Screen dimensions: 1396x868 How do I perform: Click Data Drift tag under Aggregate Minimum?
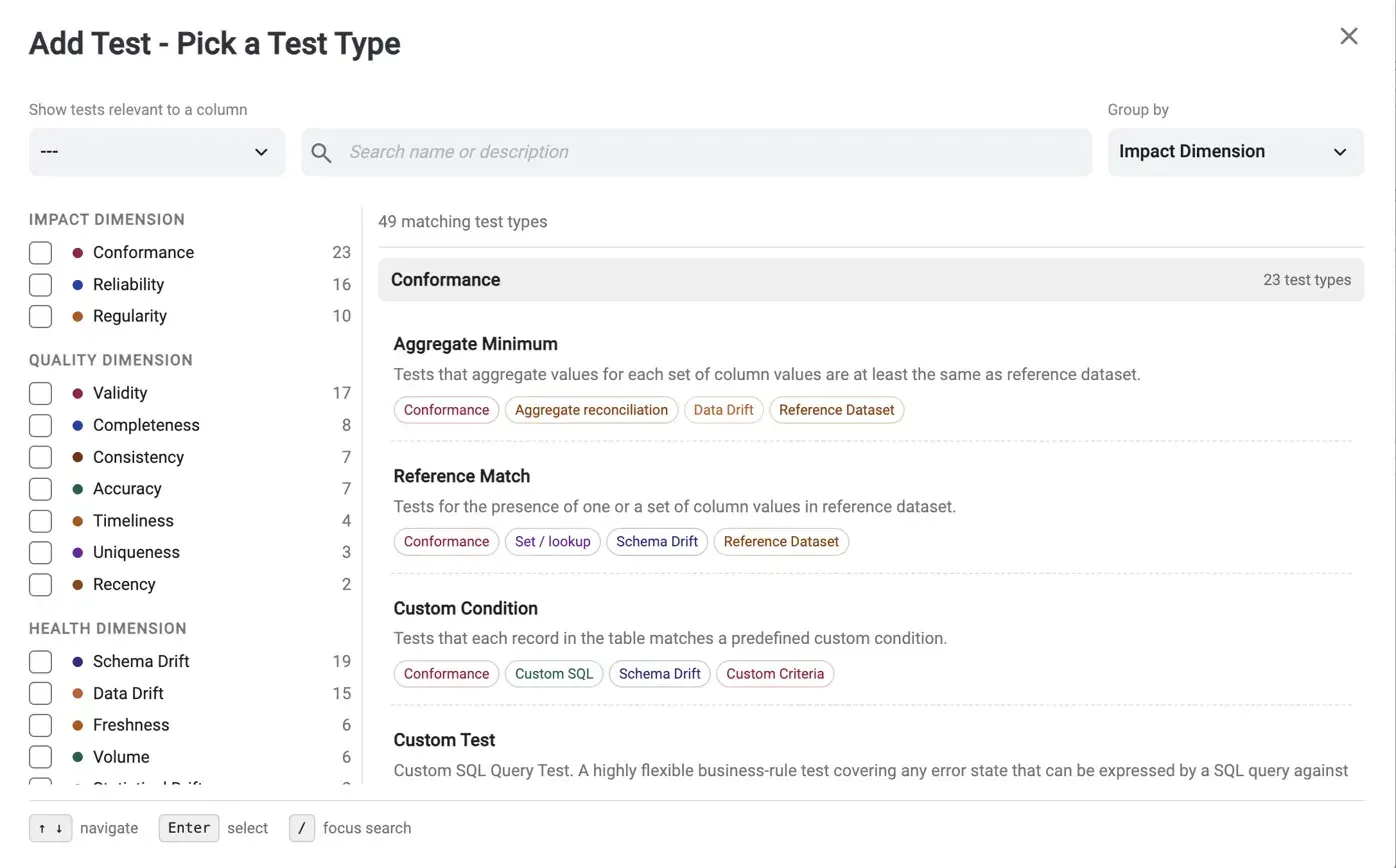tap(723, 410)
